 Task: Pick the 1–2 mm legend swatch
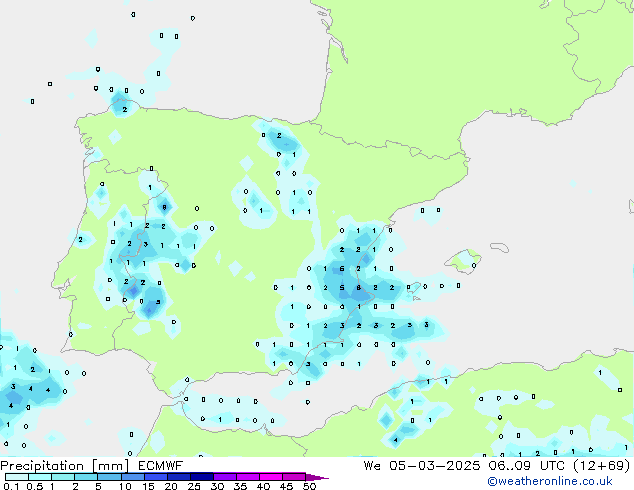point(63,477)
